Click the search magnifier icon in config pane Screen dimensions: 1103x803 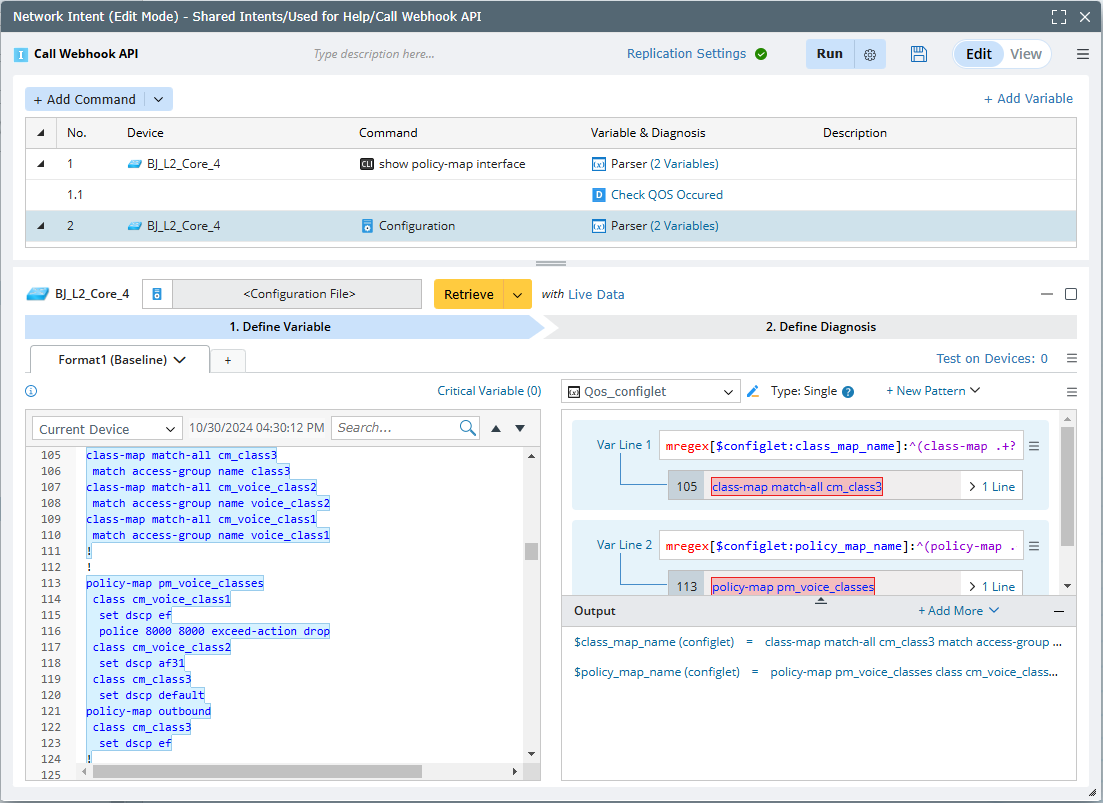[468, 428]
